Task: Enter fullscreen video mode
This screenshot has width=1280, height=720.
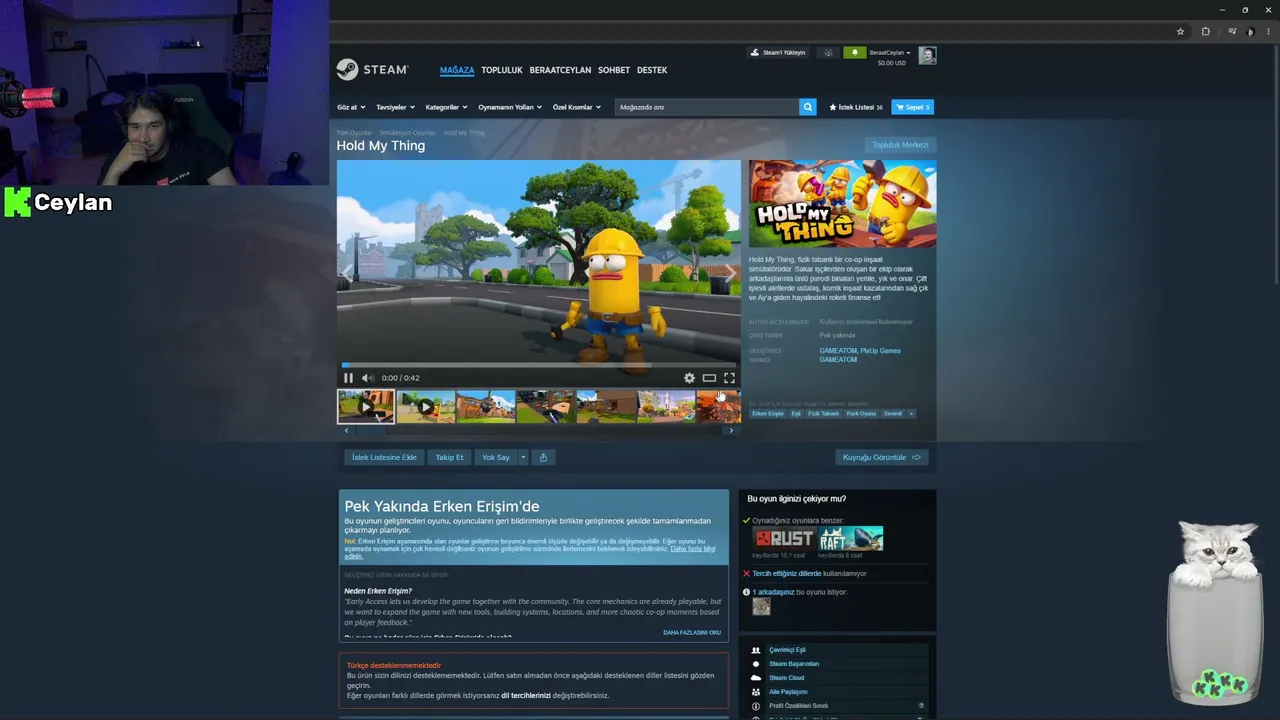Action: 729,378
